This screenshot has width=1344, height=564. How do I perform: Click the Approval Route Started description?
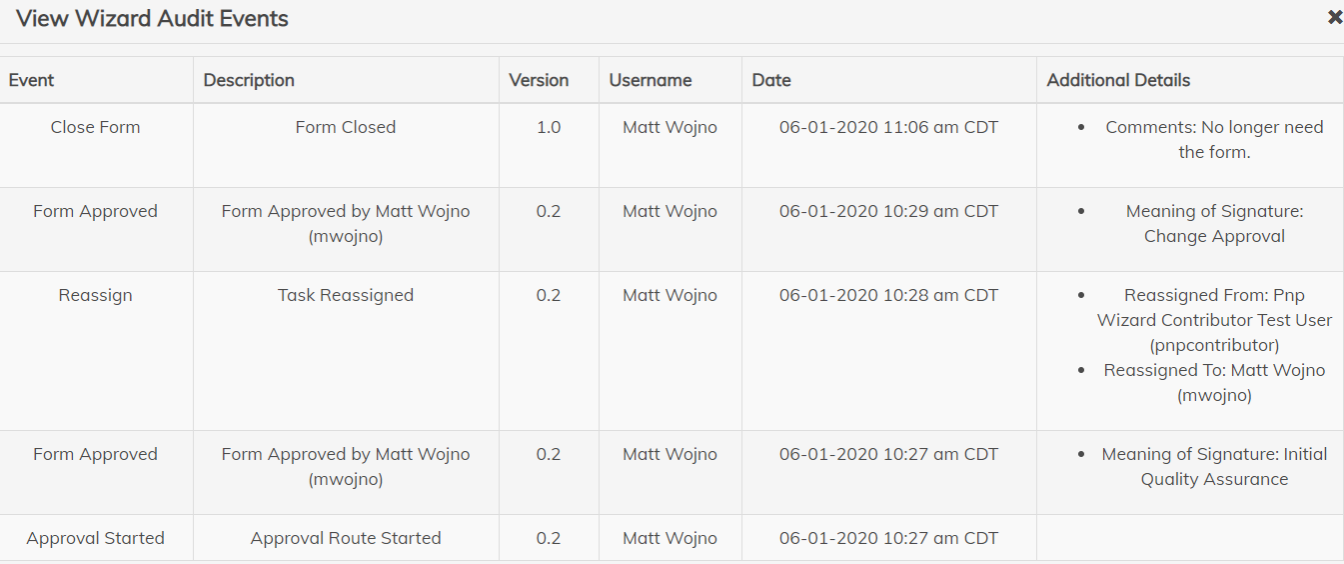(x=346, y=538)
